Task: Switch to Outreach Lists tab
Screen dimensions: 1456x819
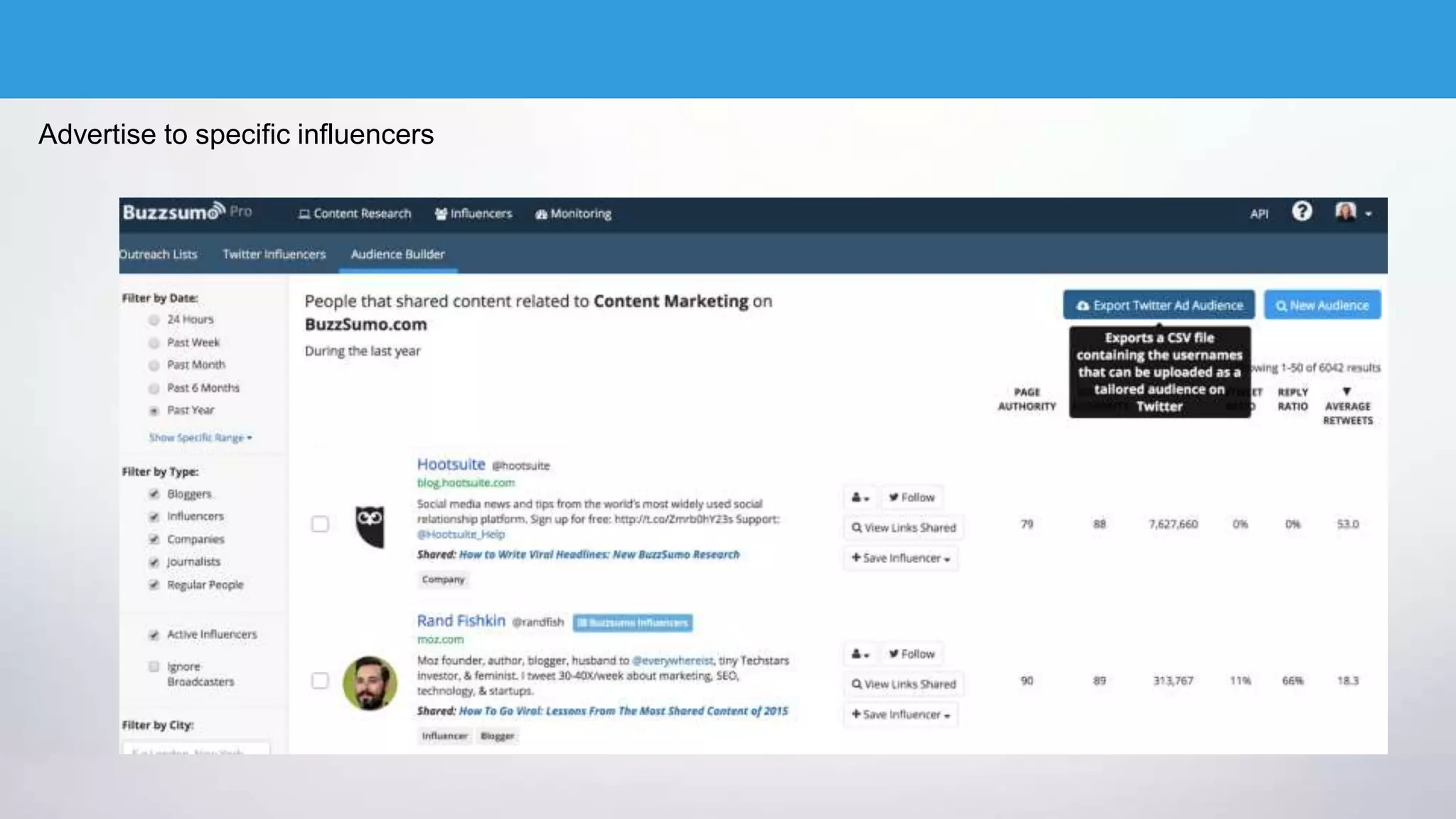Action: [x=158, y=254]
